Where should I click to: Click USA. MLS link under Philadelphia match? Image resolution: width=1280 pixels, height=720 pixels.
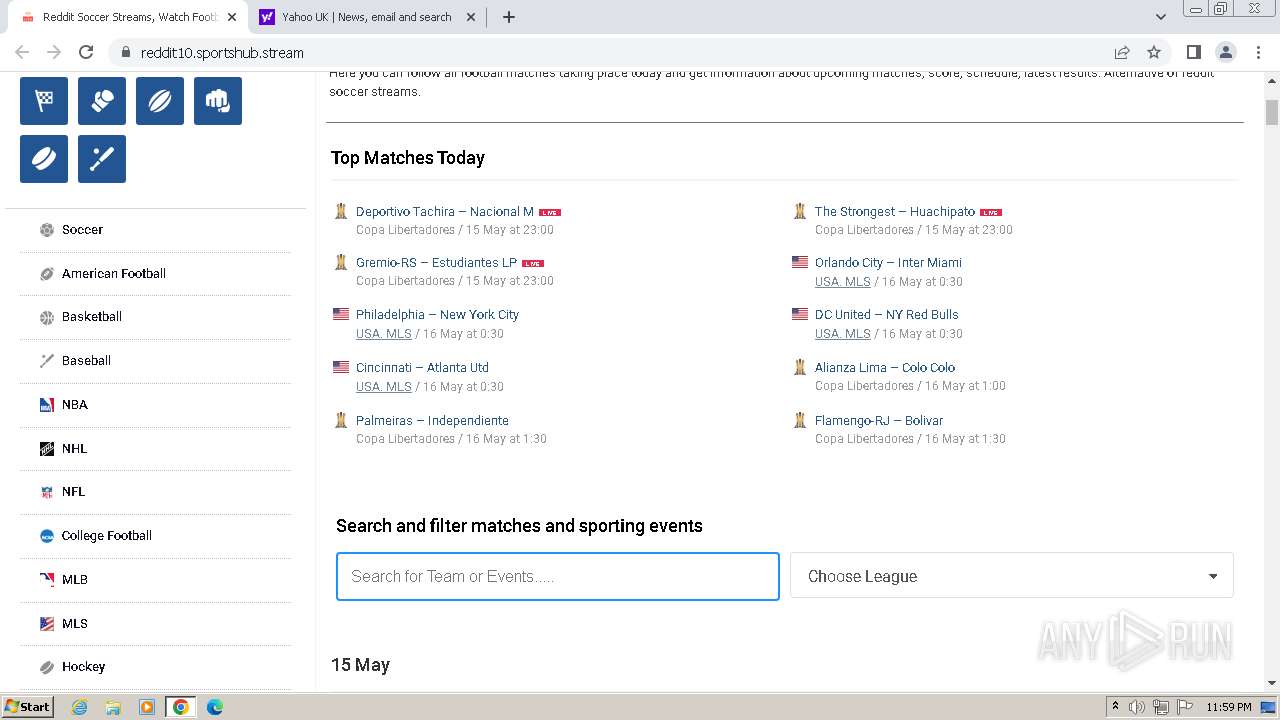384,334
